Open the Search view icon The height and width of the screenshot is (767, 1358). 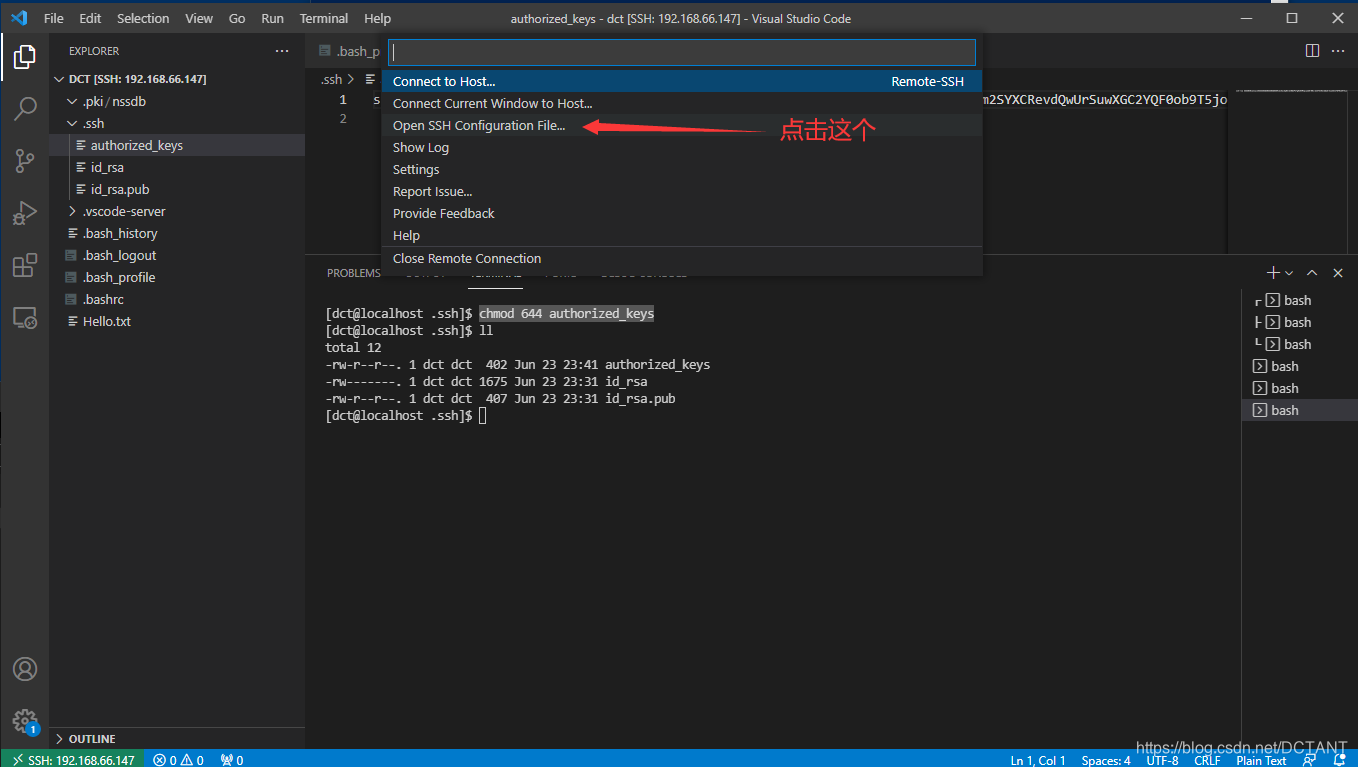tap(25, 109)
